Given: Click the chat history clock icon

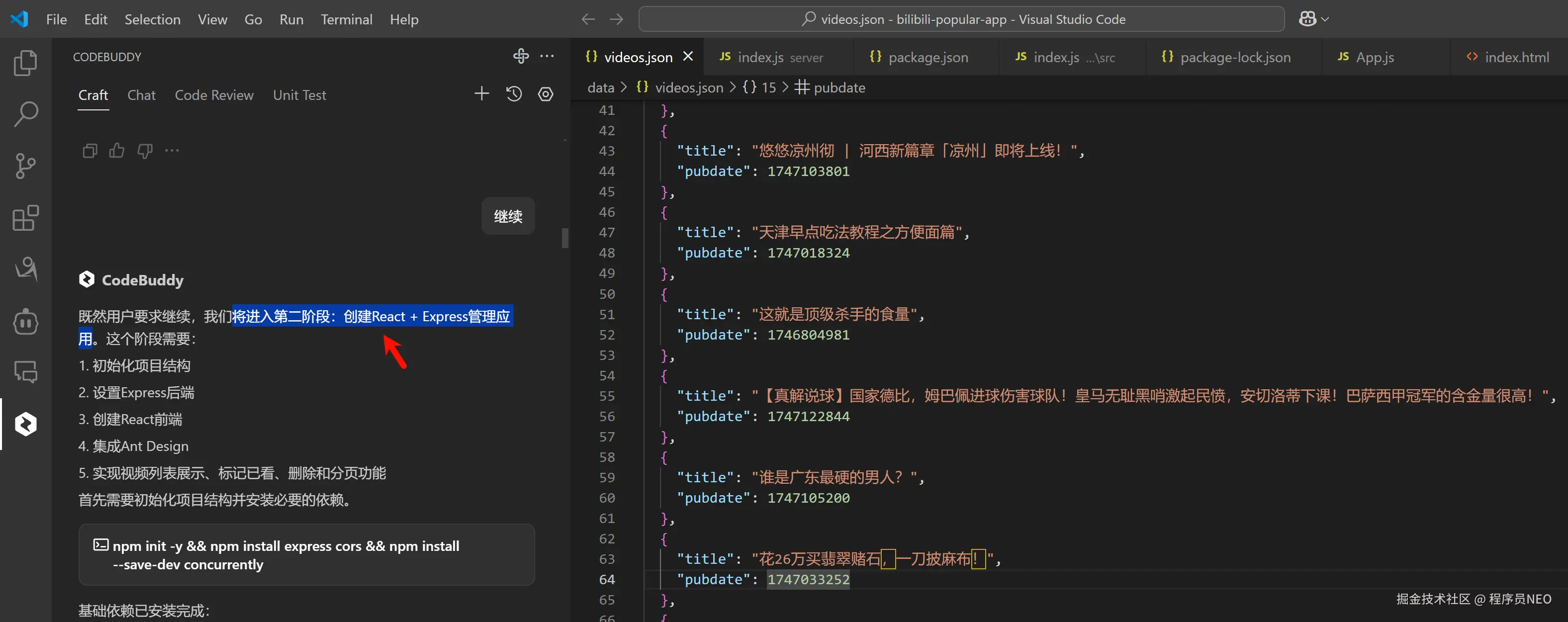Looking at the screenshot, I should click(514, 94).
